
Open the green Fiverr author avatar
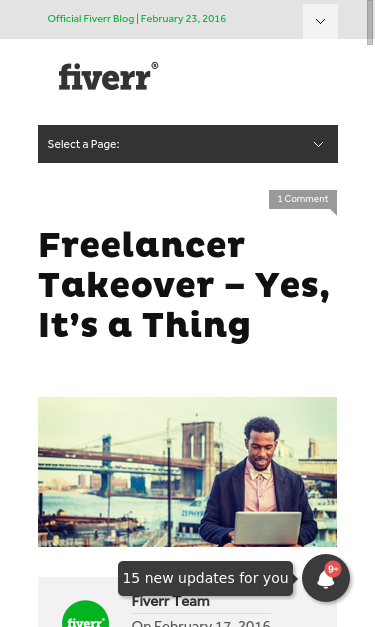[85, 614]
